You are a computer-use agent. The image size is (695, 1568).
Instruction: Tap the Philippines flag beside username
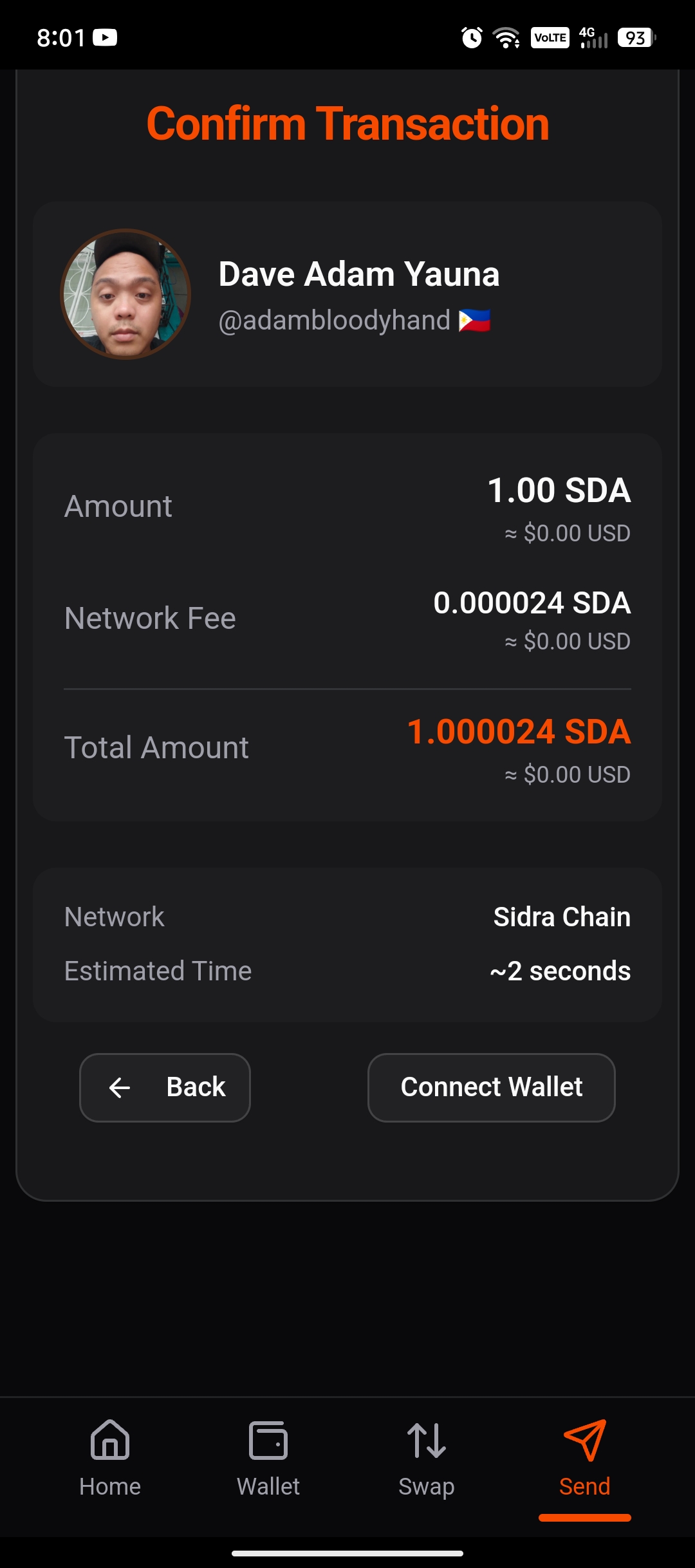(474, 321)
